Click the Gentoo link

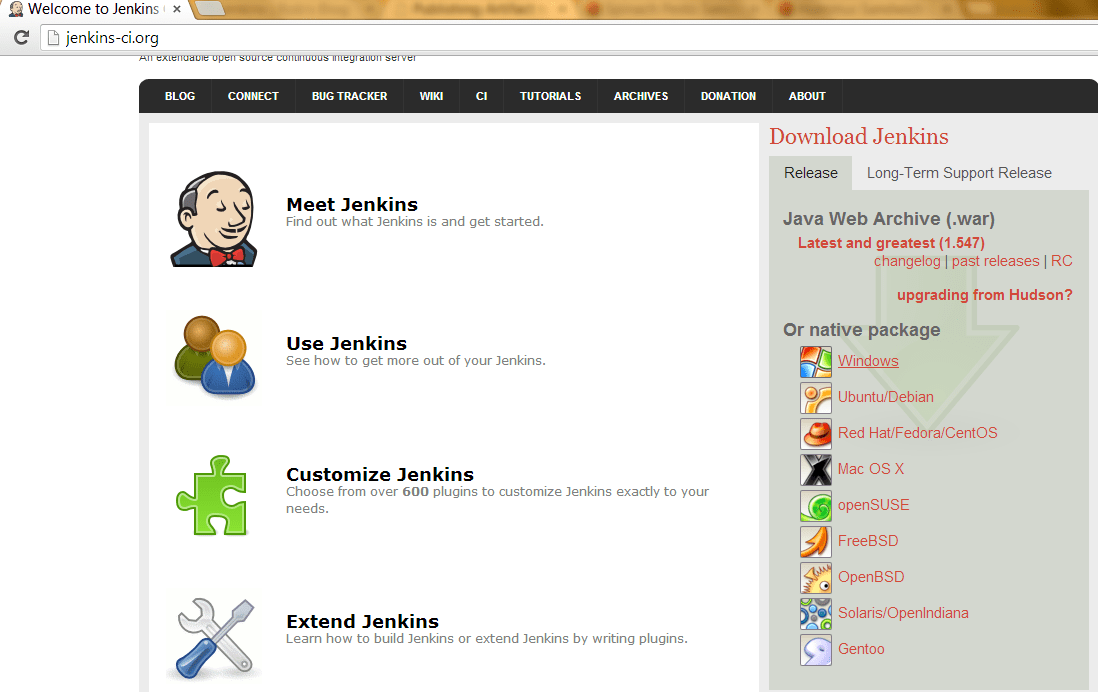861,649
